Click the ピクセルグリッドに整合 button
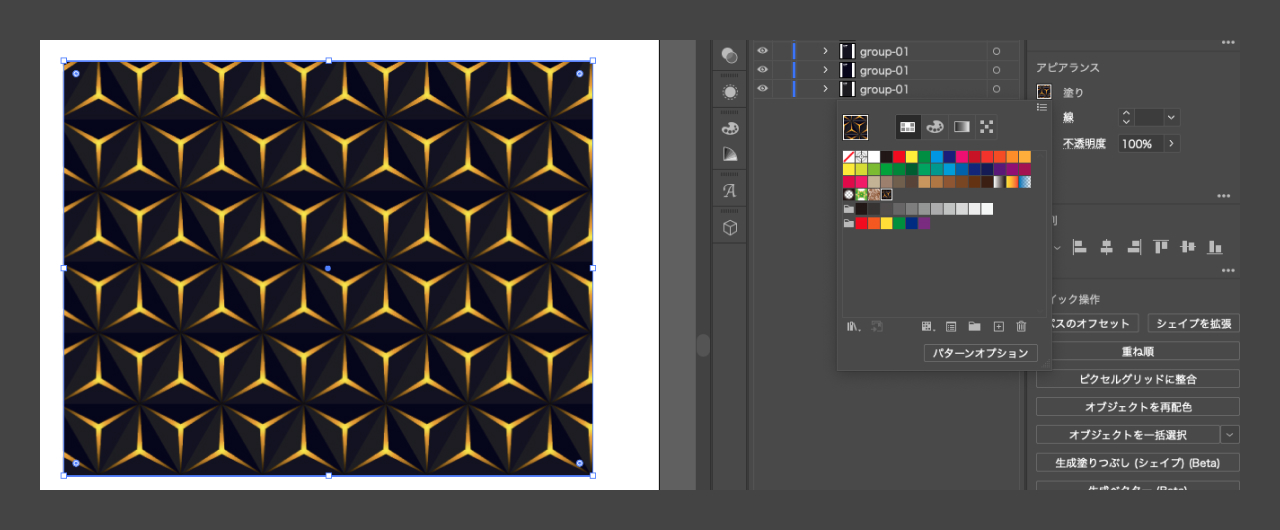 point(1138,379)
